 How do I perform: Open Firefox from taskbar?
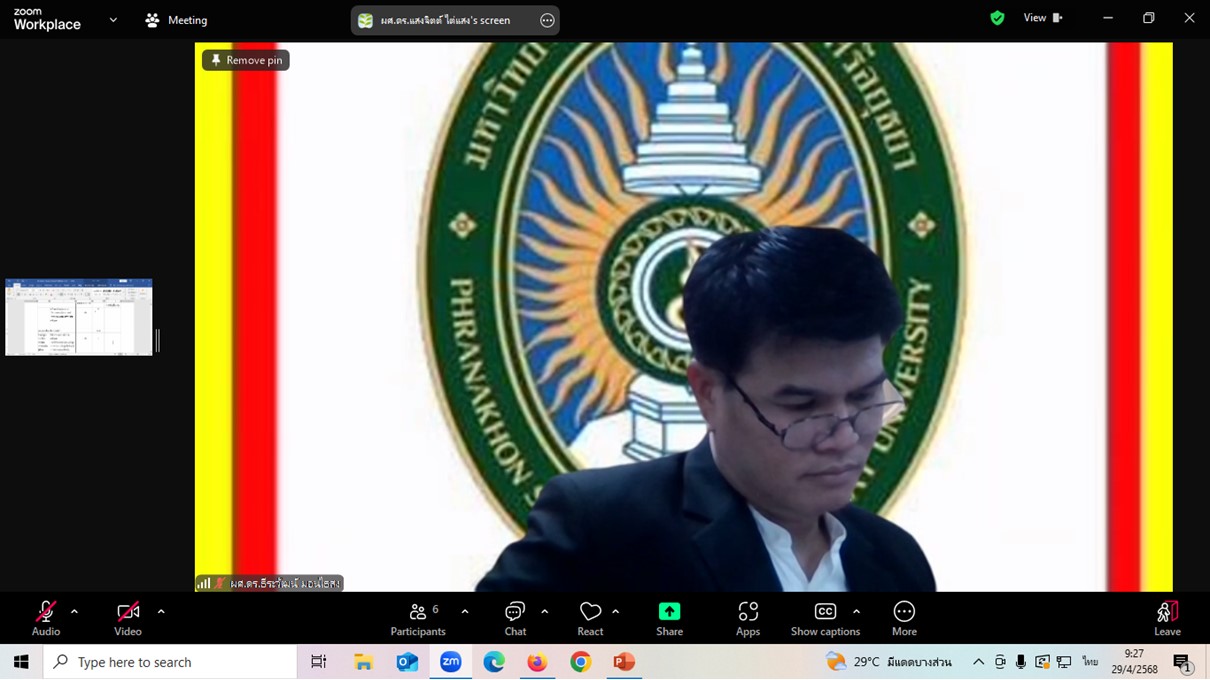tap(538, 662)
